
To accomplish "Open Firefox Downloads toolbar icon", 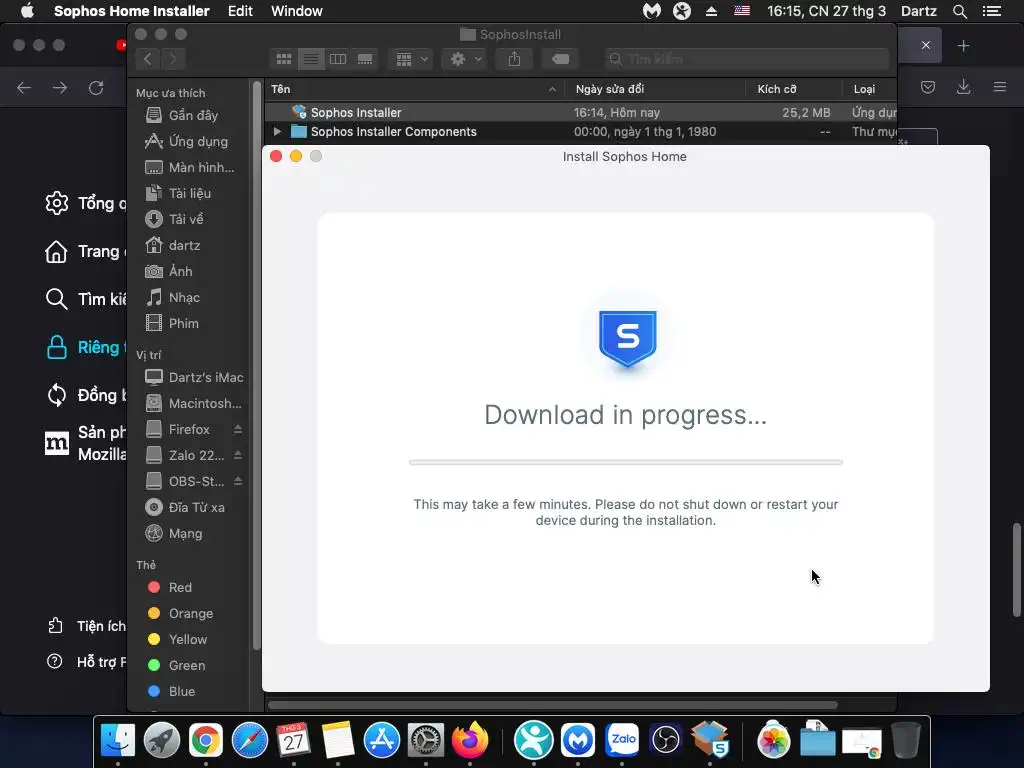I will [x=963, y=87].
